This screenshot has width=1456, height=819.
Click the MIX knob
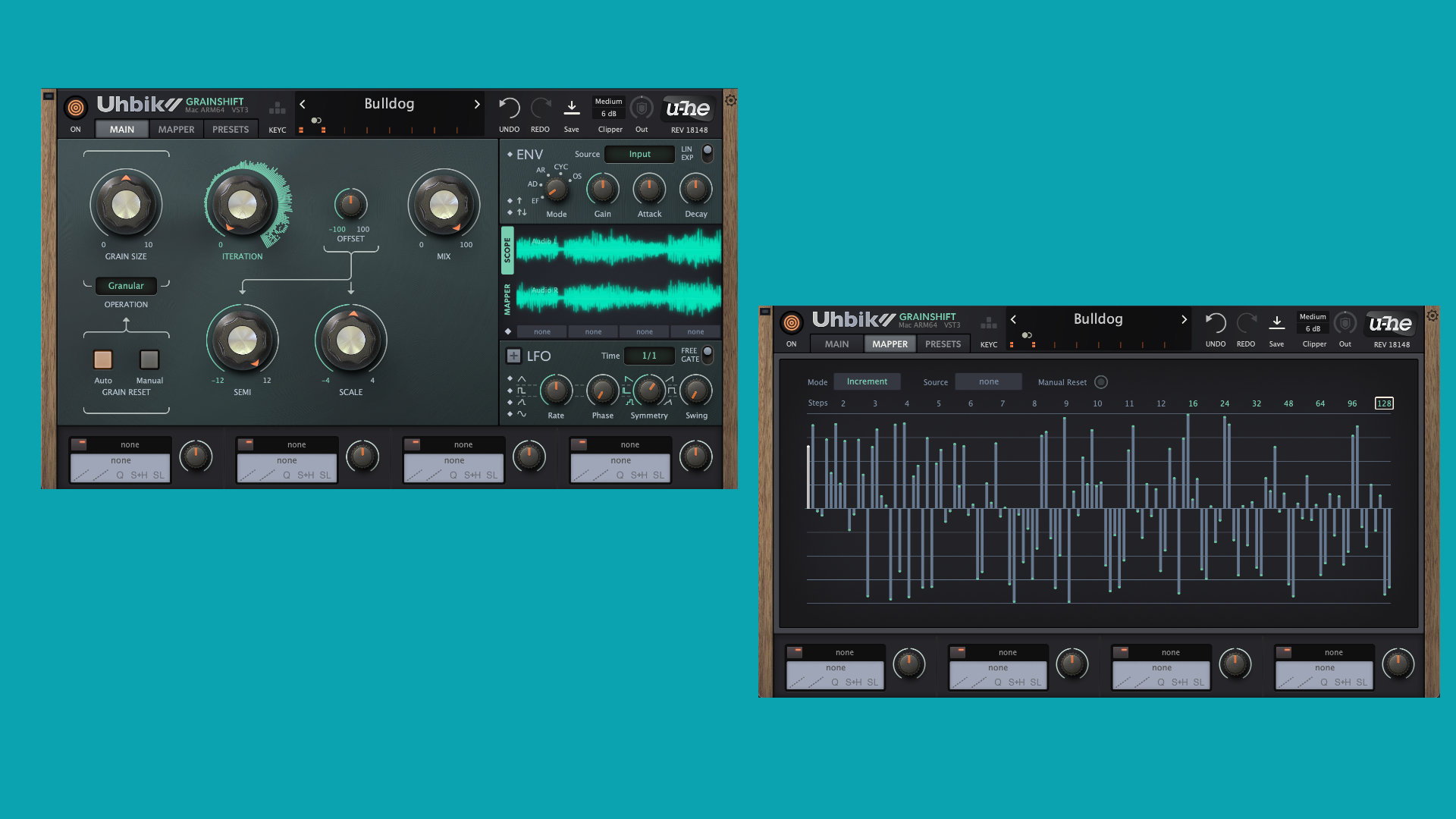pos(444,205)
